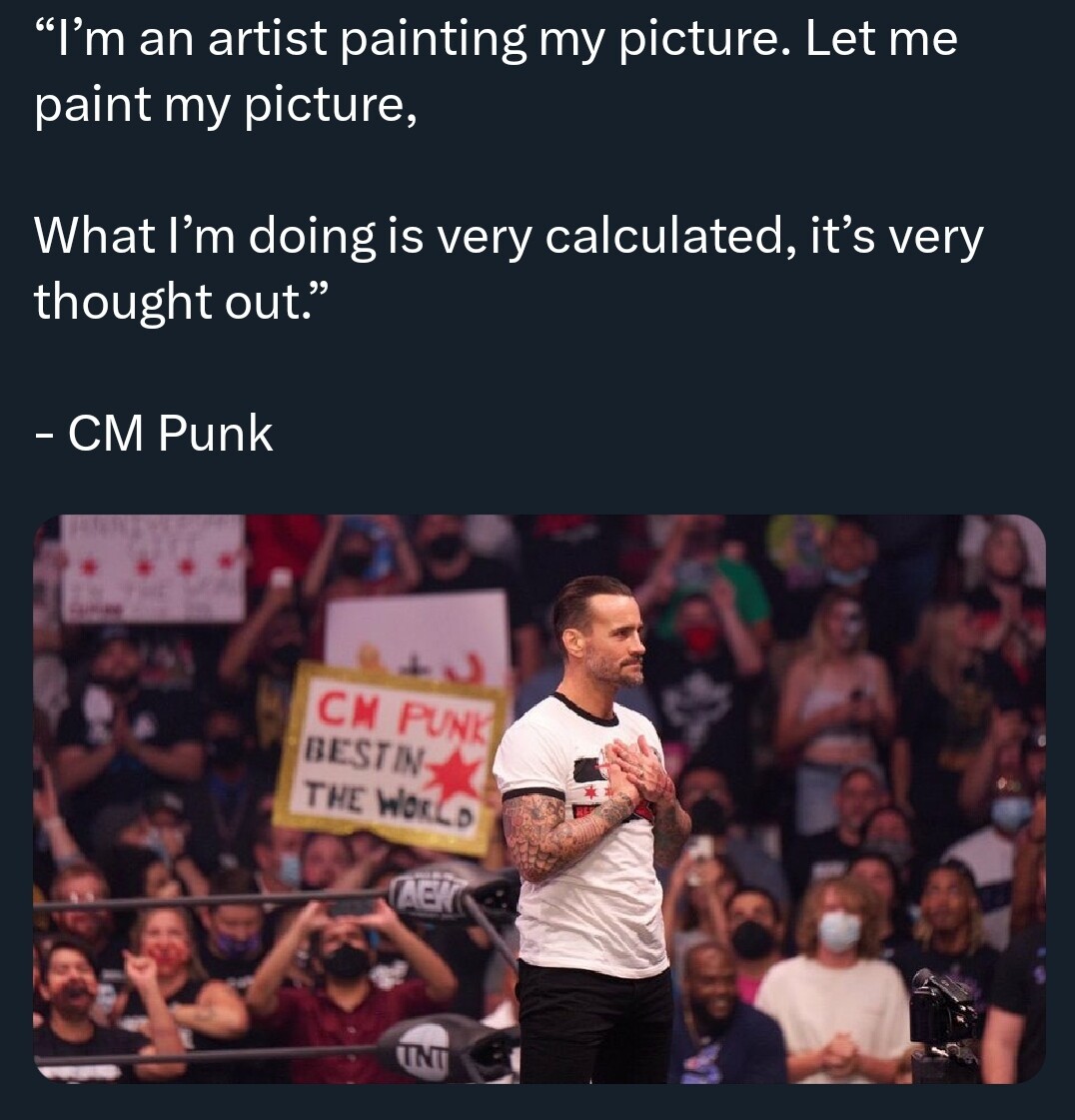Click the "CM PUNK BEST IN THE WORLD" sign
1075x1120 pixels.
pyautogui.click(x=390, y=759)
